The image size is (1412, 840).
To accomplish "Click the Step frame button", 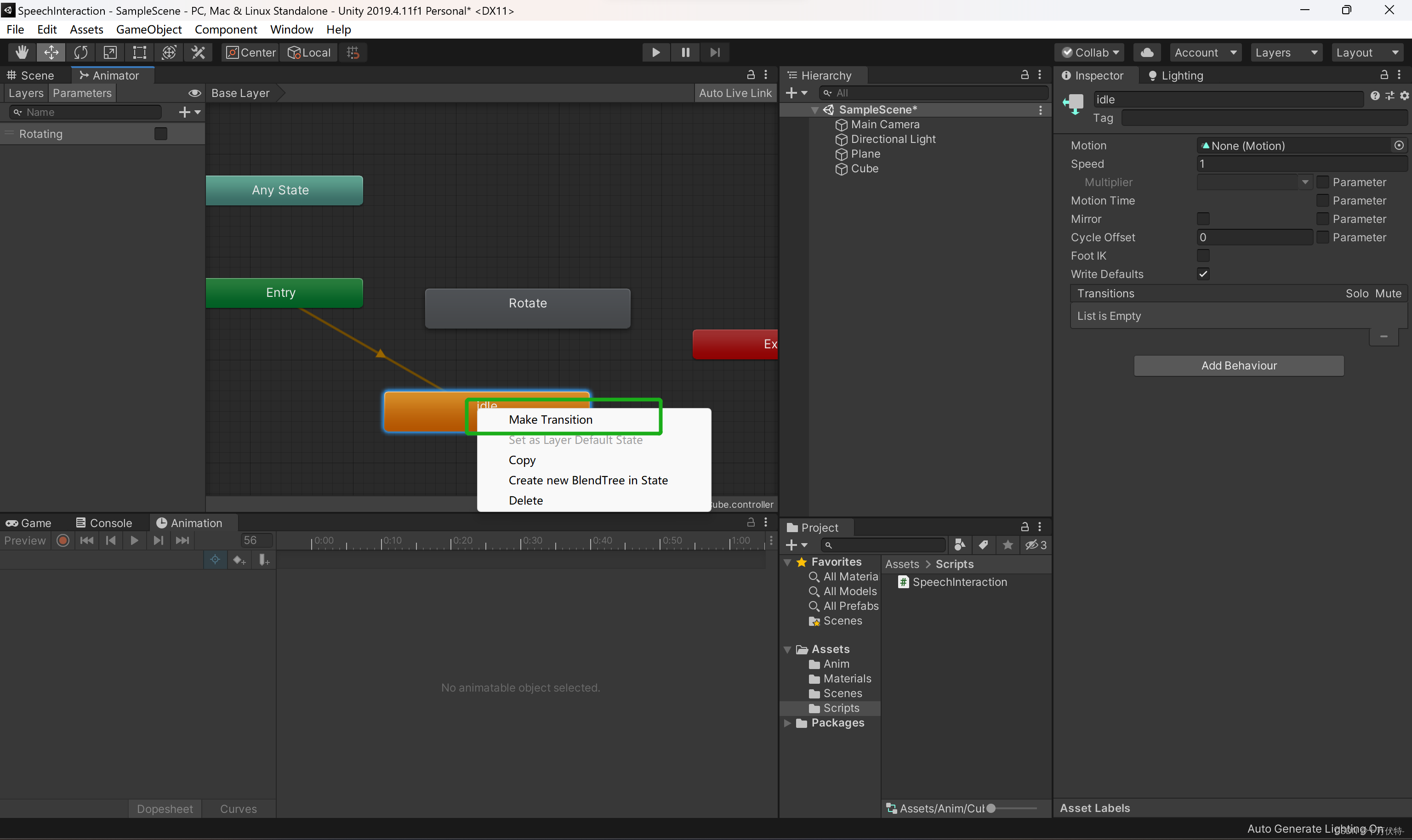I will coord(714,53).
